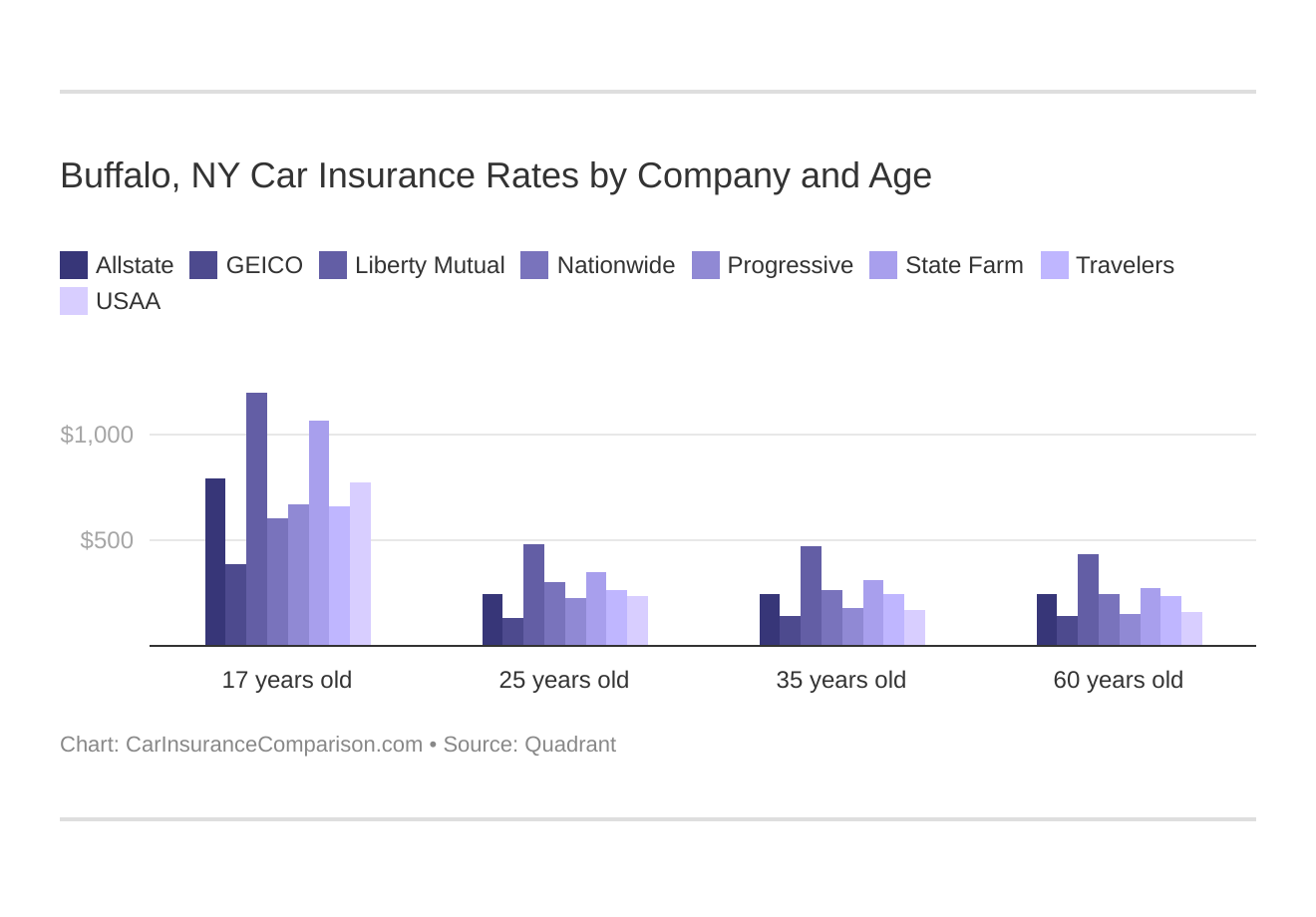The width and height of the screenshot is (1316, 917).
Task: Click the Allstate legend color swatch
Action: pyautogui.click(x=74, y=265)
